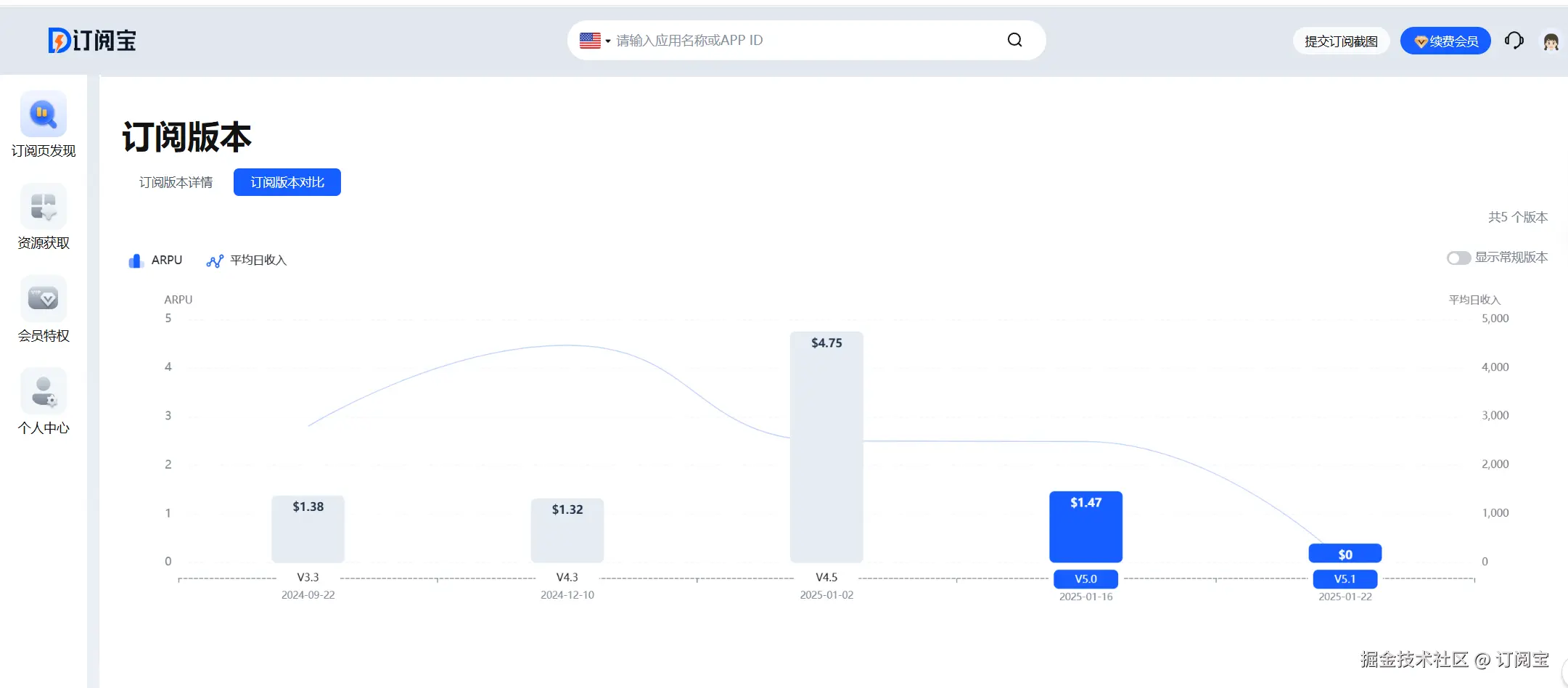
Task: Click the 订阅宝 logo icon
Action: (x=59, y=41)
